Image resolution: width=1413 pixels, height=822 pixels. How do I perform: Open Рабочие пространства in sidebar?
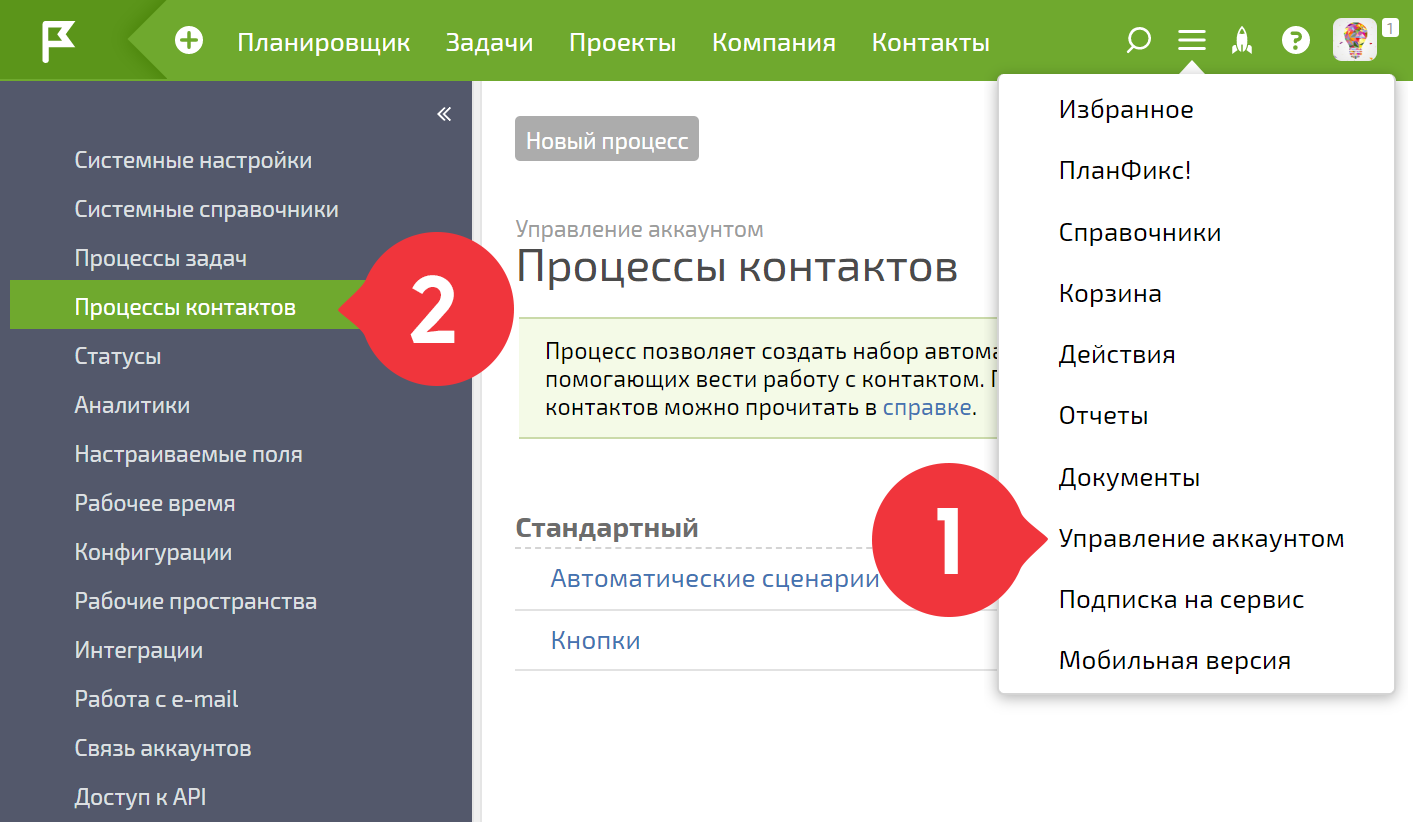(196, 601)
